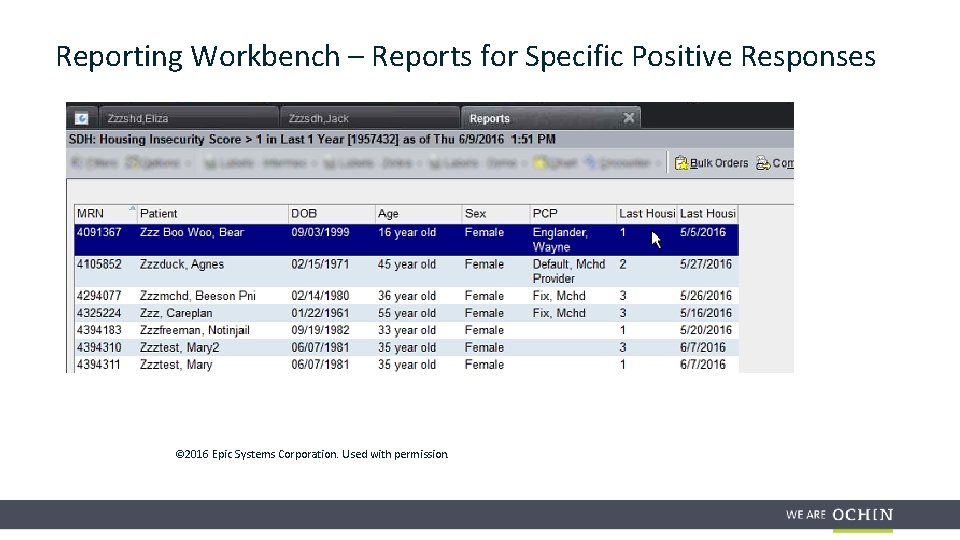Select MRN 4325224 cell
The image size is (960, 540).
coord(99,313)
